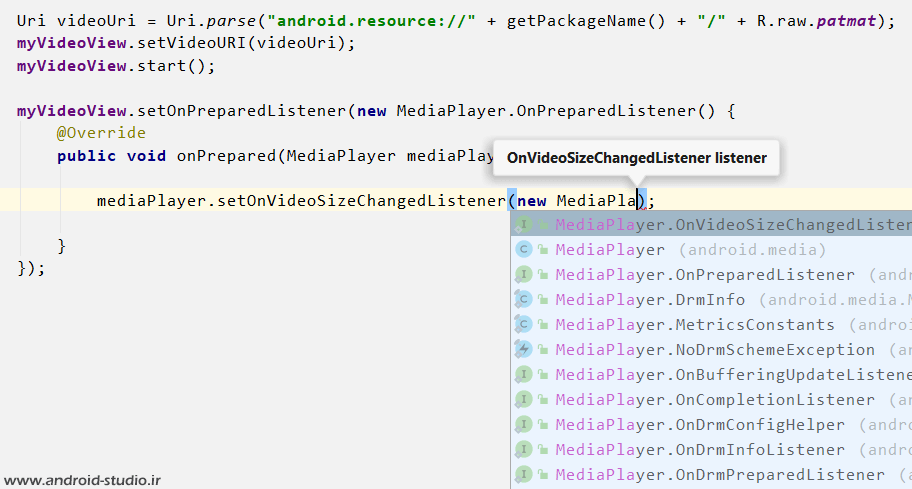Choose MediaPlayer.OnPreparedListener completion entry

pos(705,275)
